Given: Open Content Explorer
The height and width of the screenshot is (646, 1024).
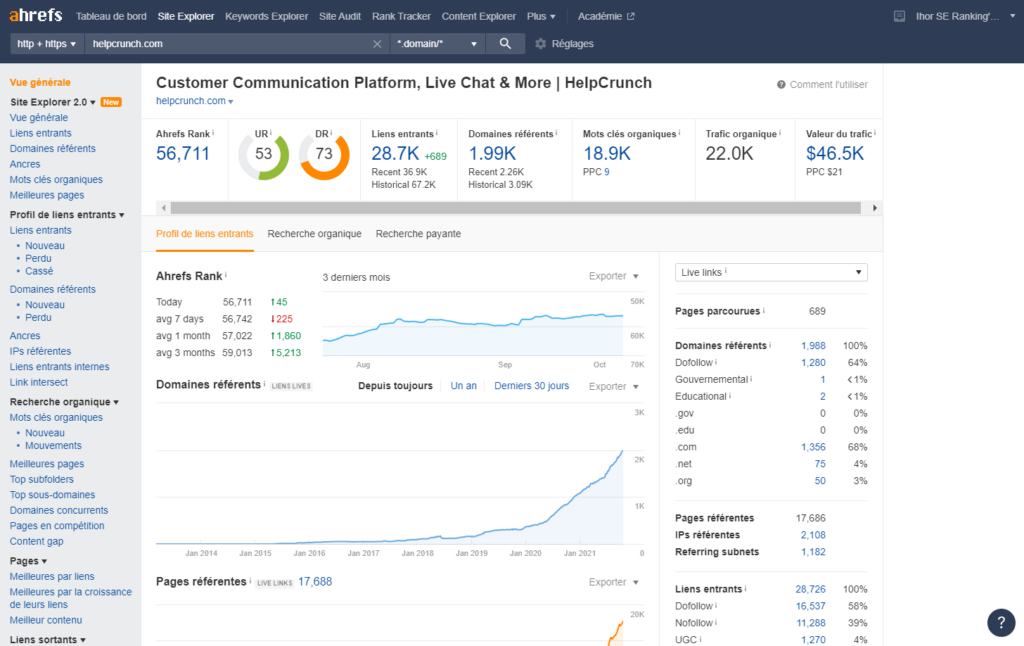Looking at the screenshot, I should tap(479, 16).
